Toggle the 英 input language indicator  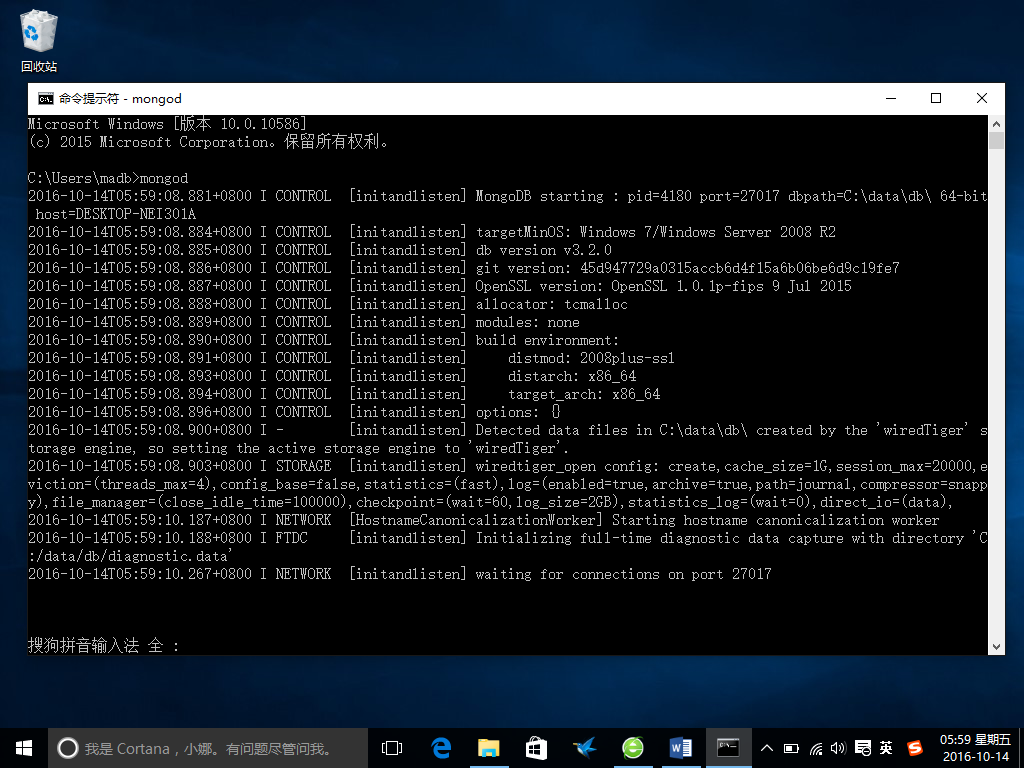point(886,748)
